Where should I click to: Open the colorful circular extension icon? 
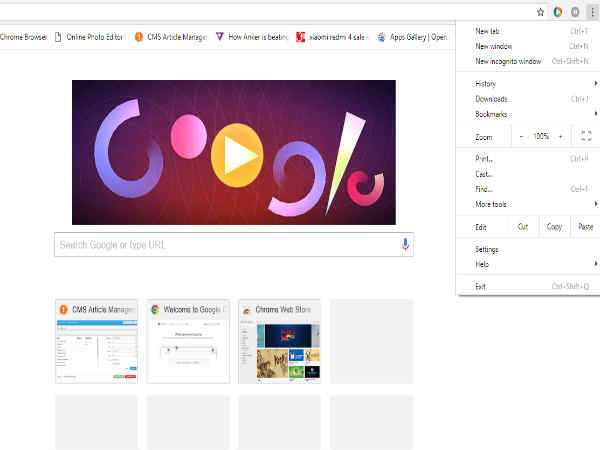(558, 12)
